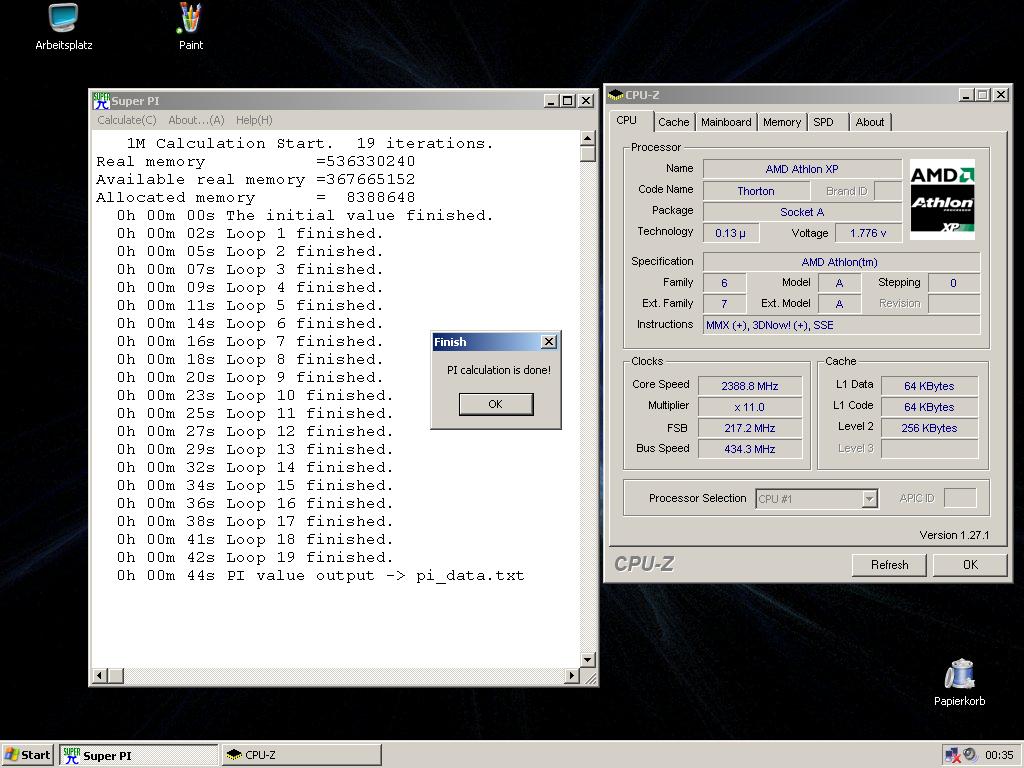Click the Start button on taskbar
The height and width of the screenshot is (768, 1024).
tap(28, 755)
